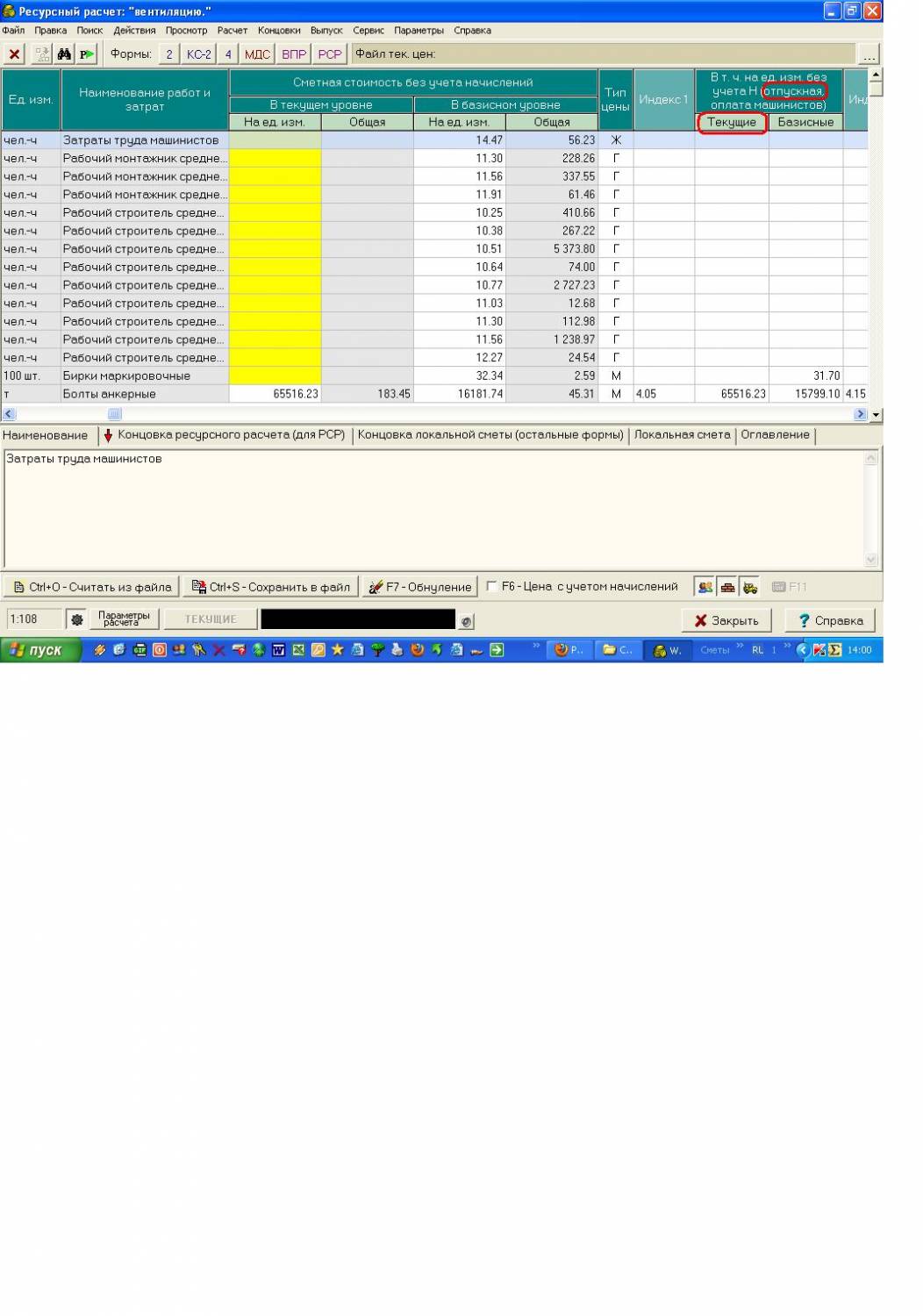Click the Firefox icon in quick launch
This screenshot has height=1316, width=923.
point(418,650)
